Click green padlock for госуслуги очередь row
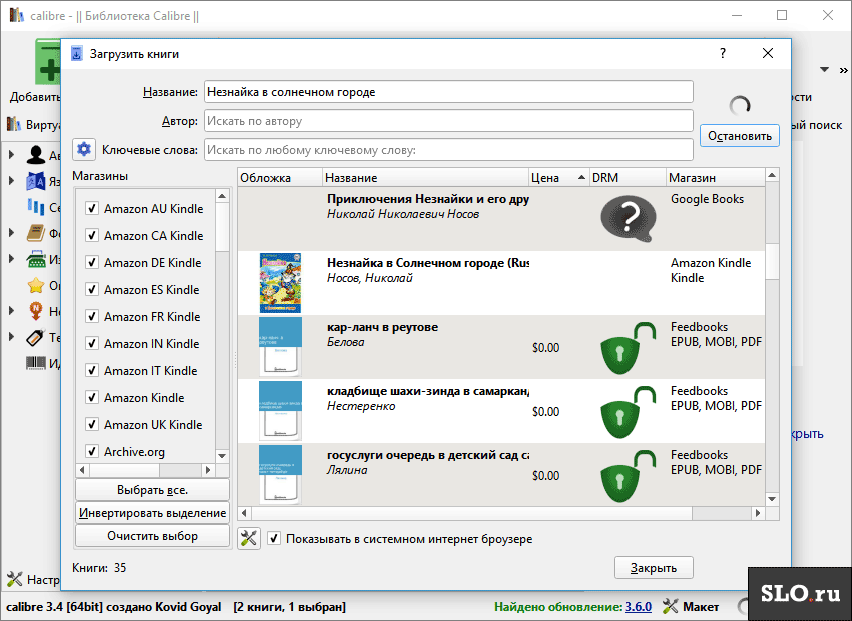The image size is (852, 621). (628, 476)
